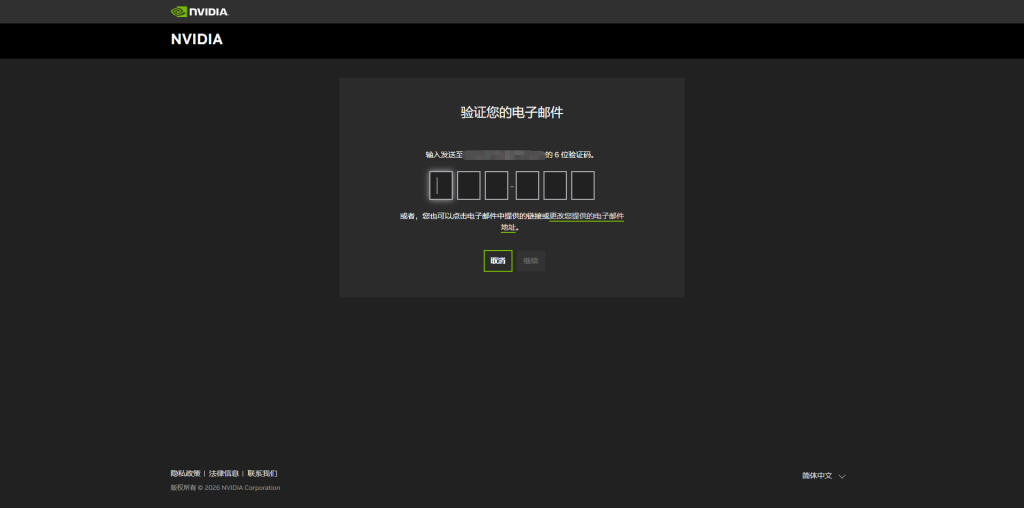The height and width of the screenshot is (508, 1024).
Task: Click the greyed-out 继续 button
Action: pyautogui.click(x=531, y=261)
